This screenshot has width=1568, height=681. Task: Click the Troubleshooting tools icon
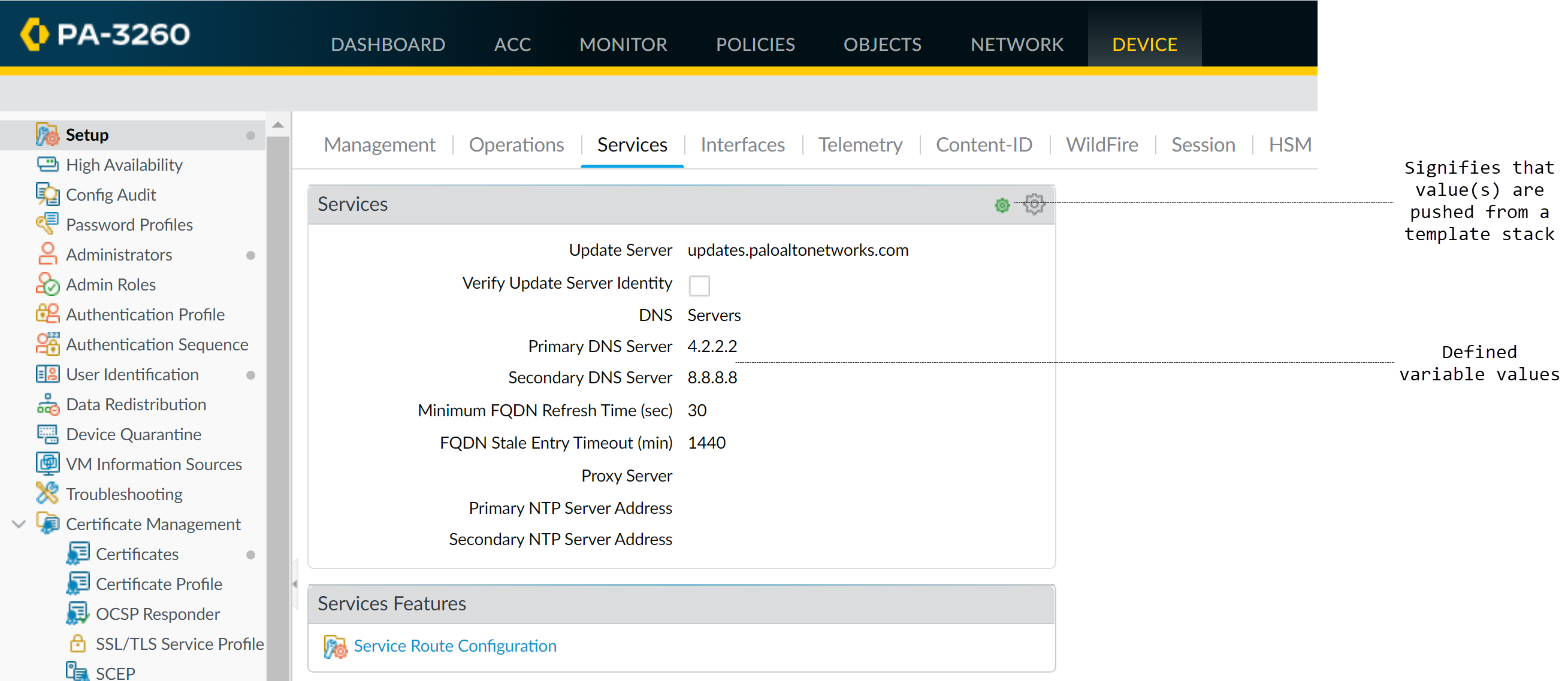coord(47,494)
